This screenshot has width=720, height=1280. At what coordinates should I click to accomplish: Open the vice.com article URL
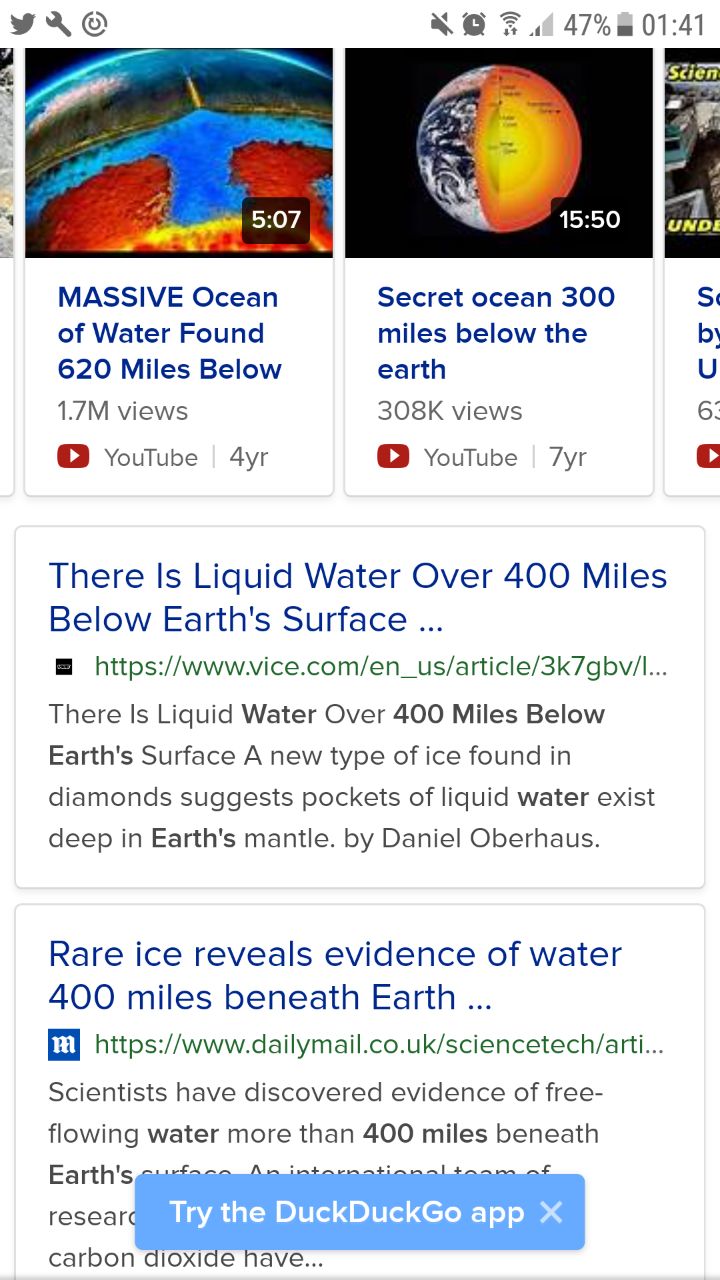pos(381,666)
